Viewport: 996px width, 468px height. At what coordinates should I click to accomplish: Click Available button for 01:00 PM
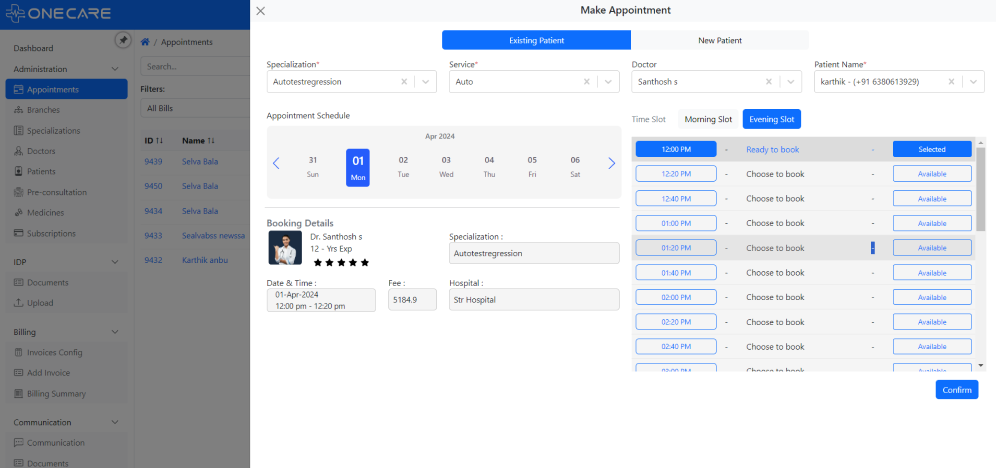pos(931,223)
